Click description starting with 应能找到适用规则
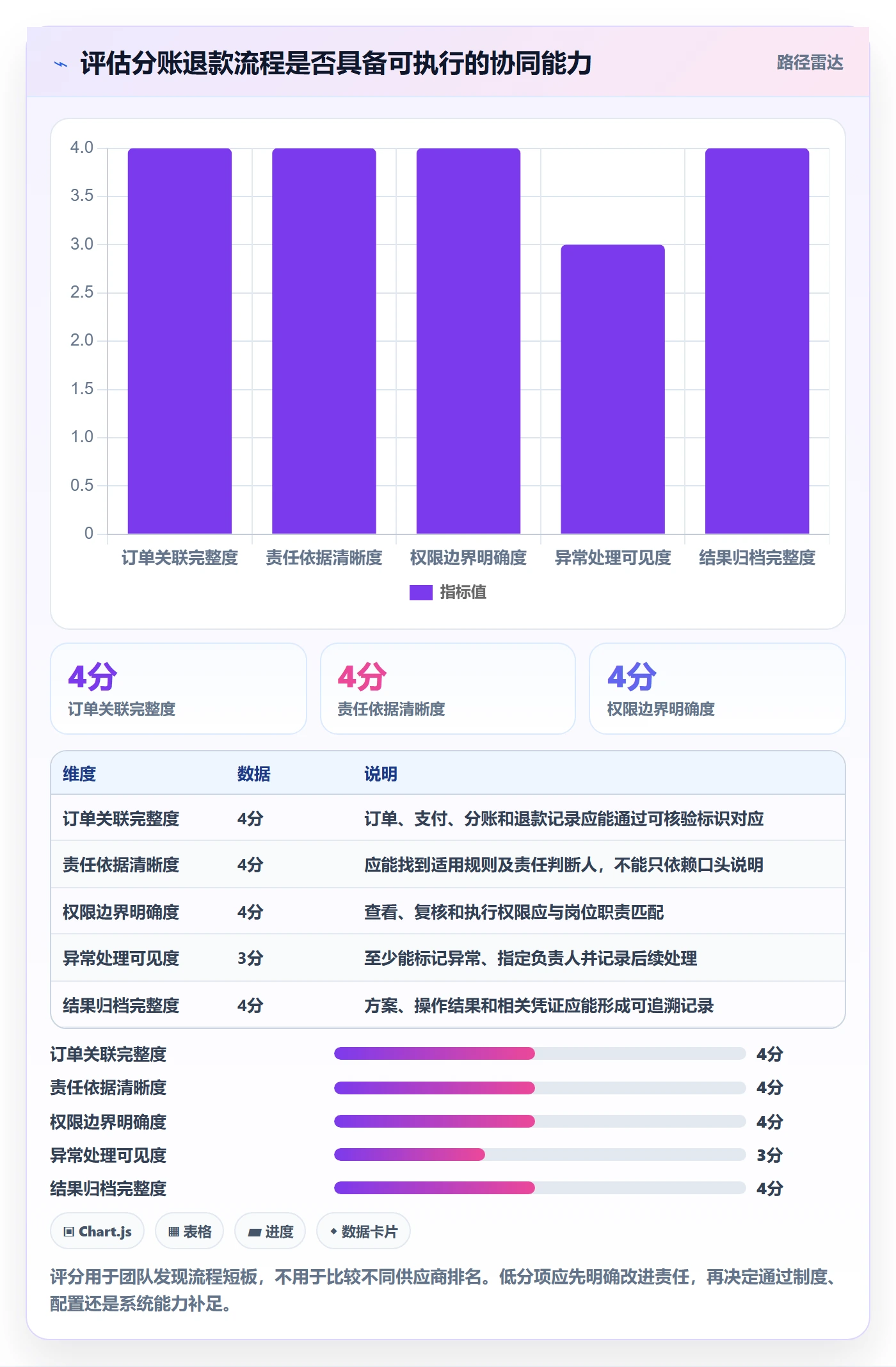 coord(564,865)
